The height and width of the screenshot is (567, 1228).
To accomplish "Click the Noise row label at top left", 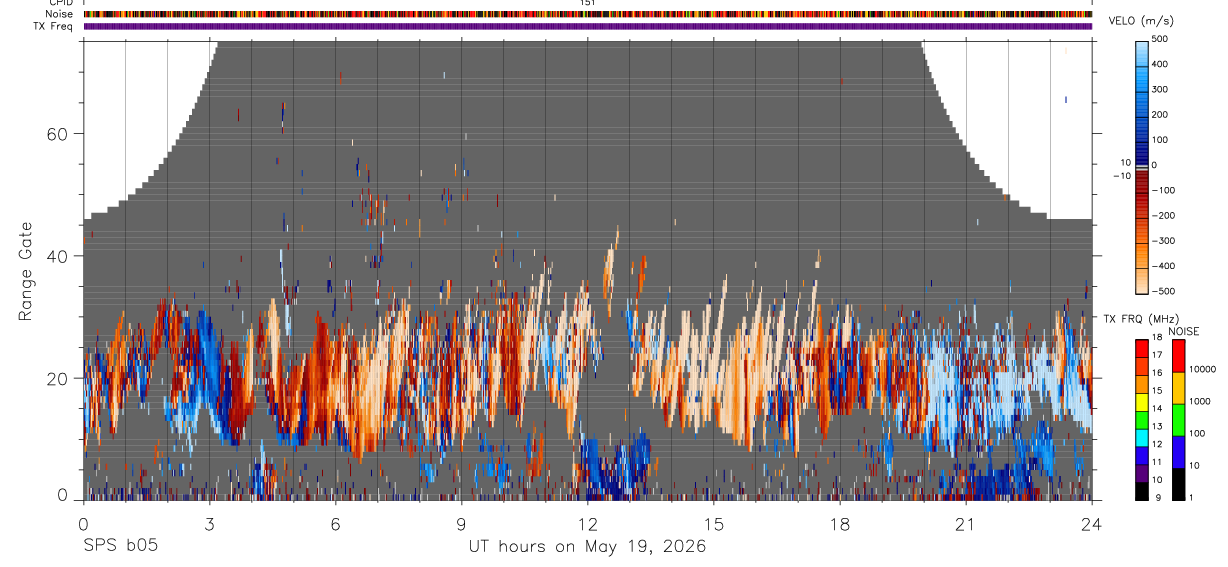I will click(x=61, y=14).
